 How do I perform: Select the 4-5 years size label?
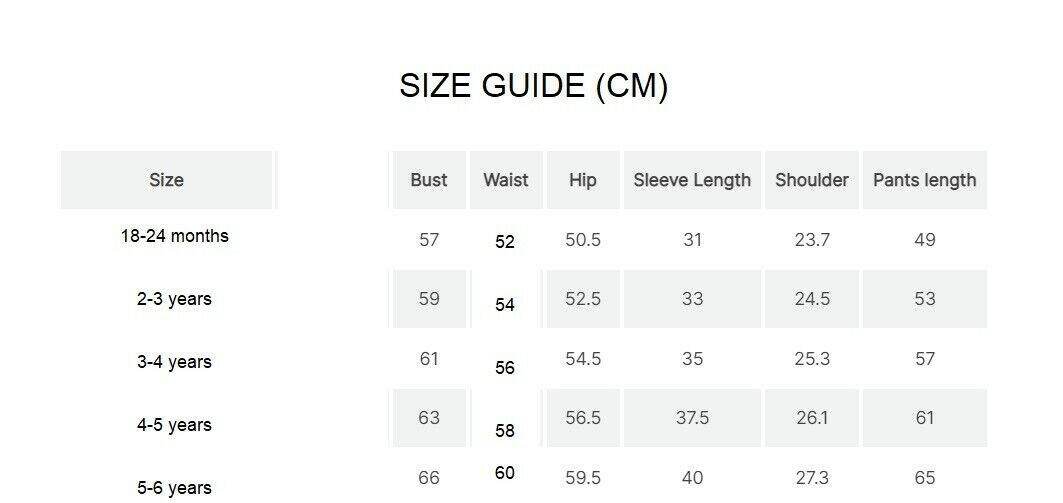click(174, 425)
